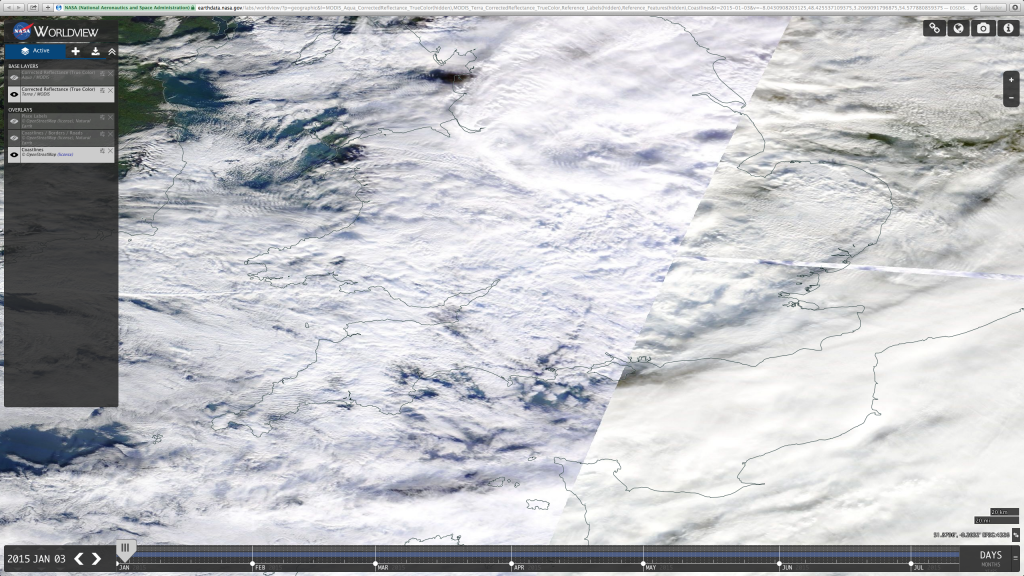The height and width of the screenshot is (576, 1024).
Task: Go to the previous day
Action: tap(79, 559)
